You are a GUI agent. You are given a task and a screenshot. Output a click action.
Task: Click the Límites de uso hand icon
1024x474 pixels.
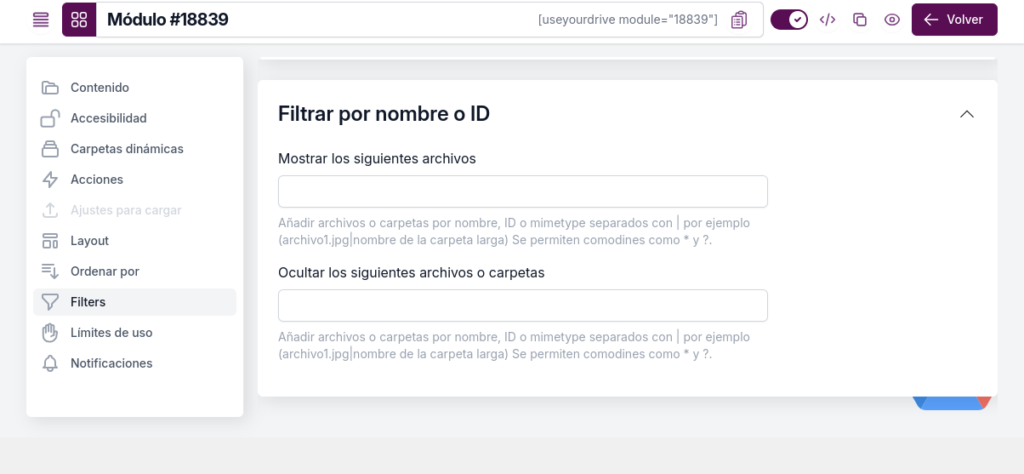pyautogui.click(x=50, y=333)
